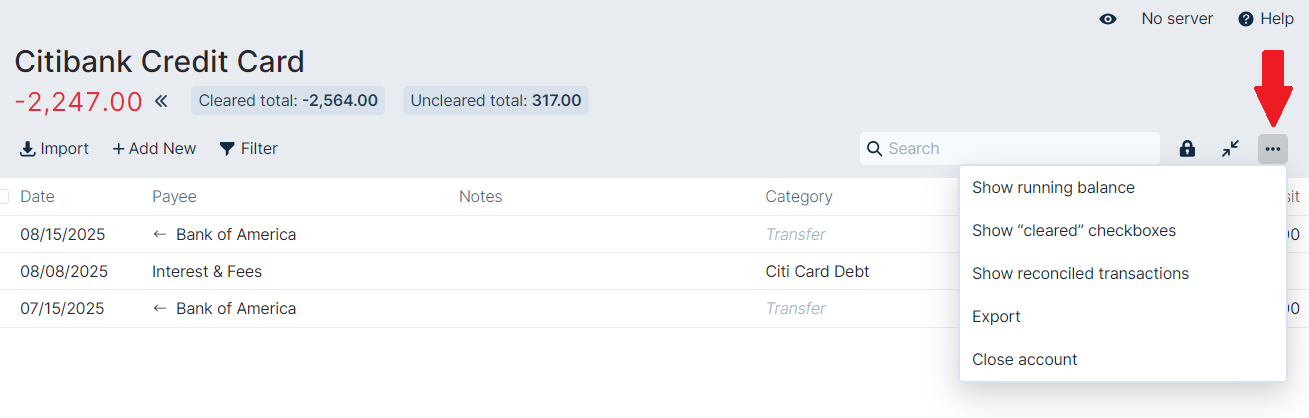This screenshot has height=418, width=1309.
Task: Select Show "cleared" checkboxes option
Action: (1073, 231)
